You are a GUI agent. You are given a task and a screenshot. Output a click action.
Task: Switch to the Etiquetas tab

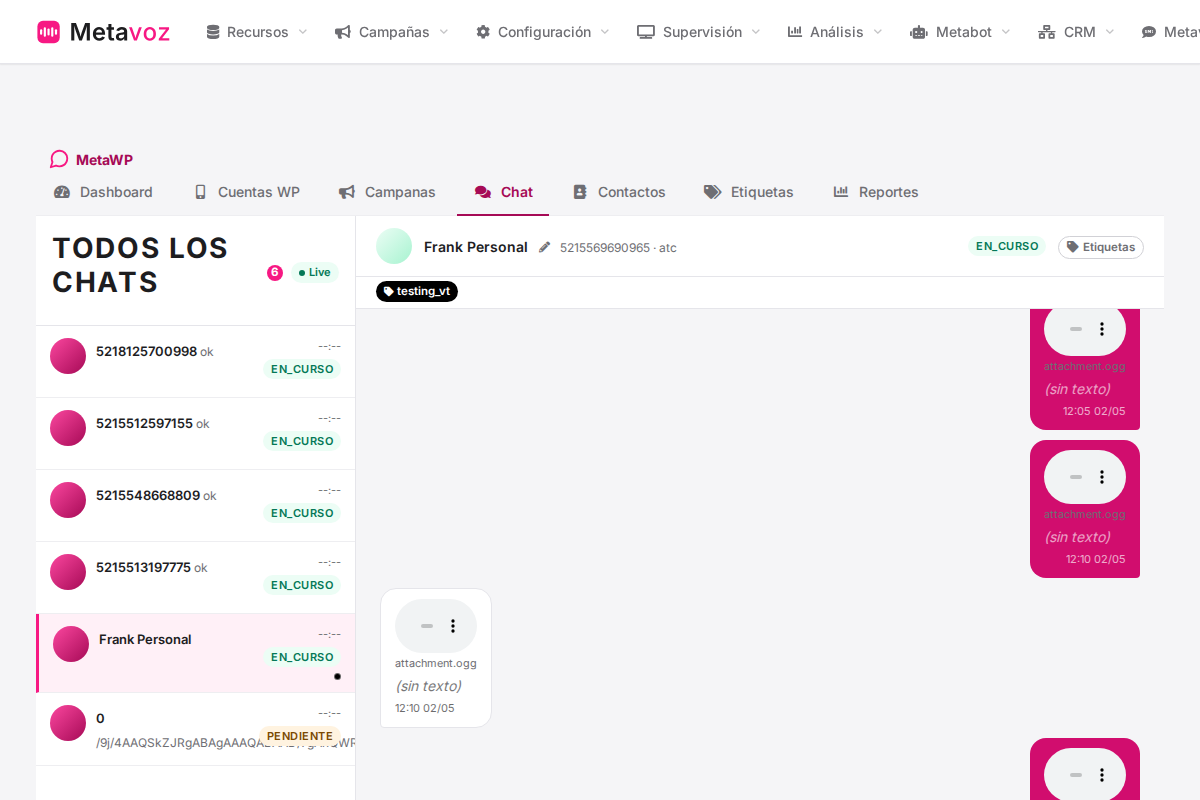tap(748, 192)
